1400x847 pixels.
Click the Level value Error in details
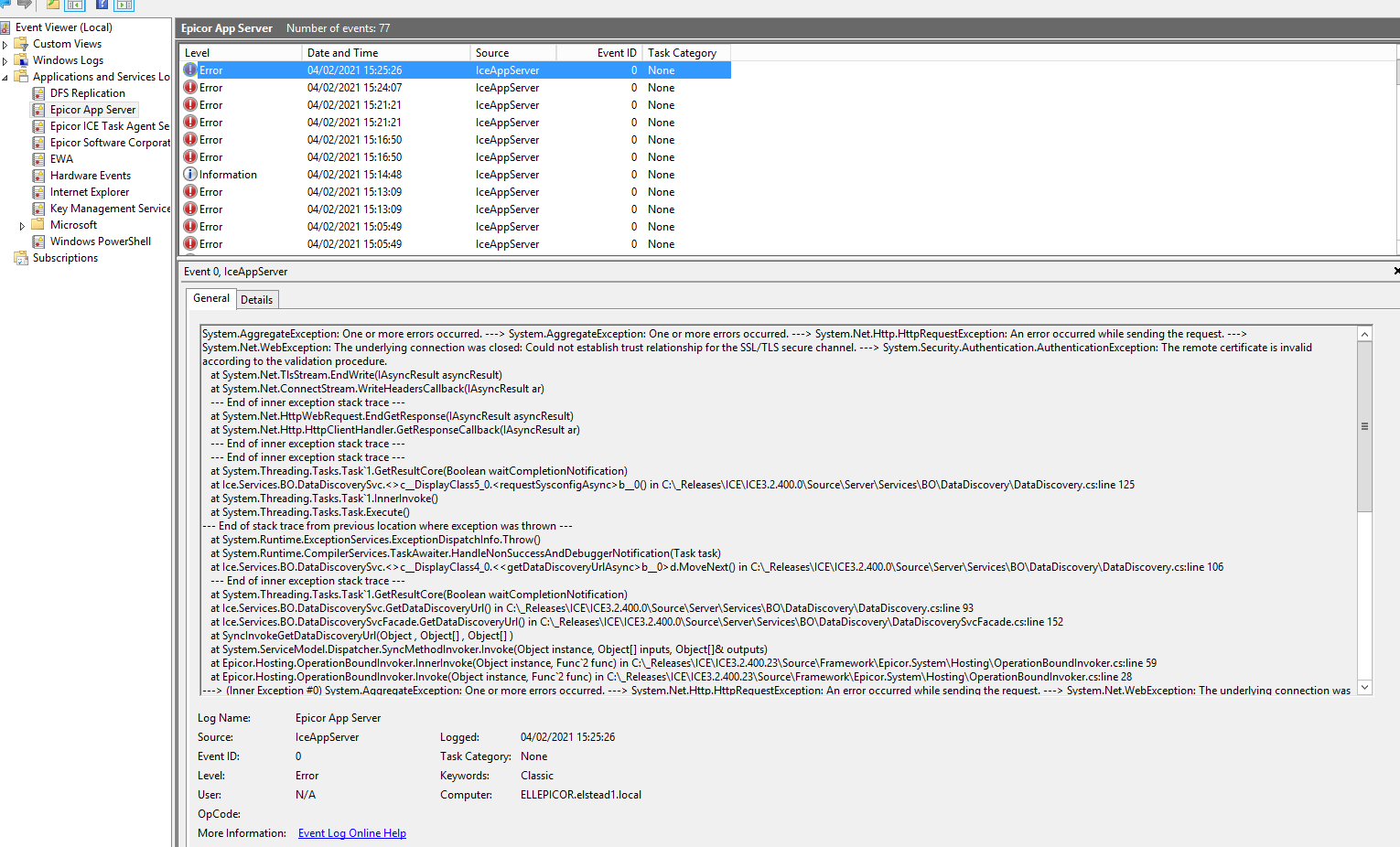click(x=307, y=776)
